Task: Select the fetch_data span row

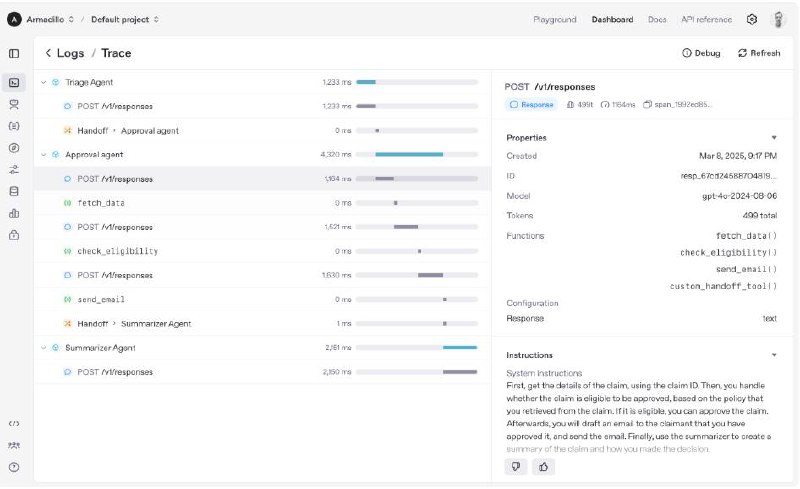Action: [262, 203]
